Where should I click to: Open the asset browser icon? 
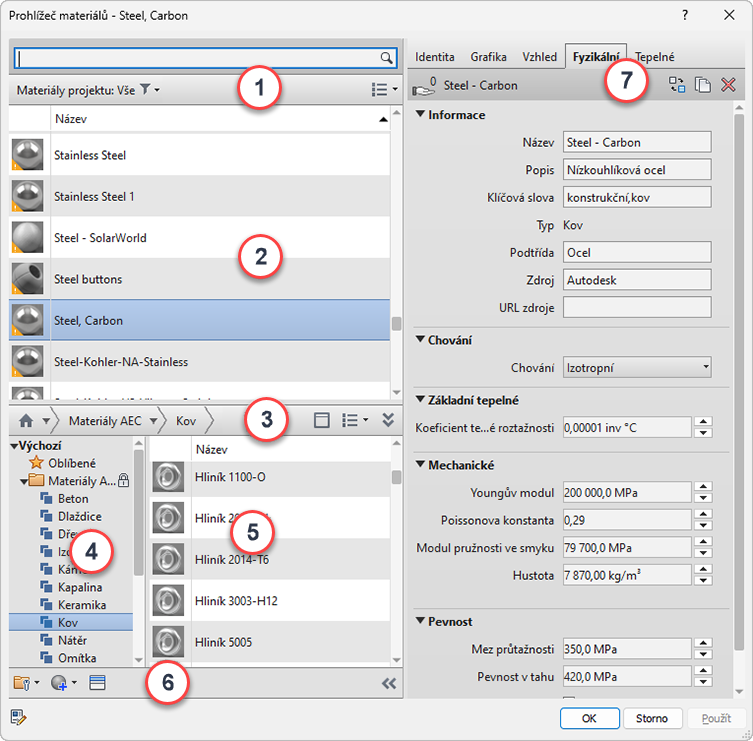tap(97, 682)
